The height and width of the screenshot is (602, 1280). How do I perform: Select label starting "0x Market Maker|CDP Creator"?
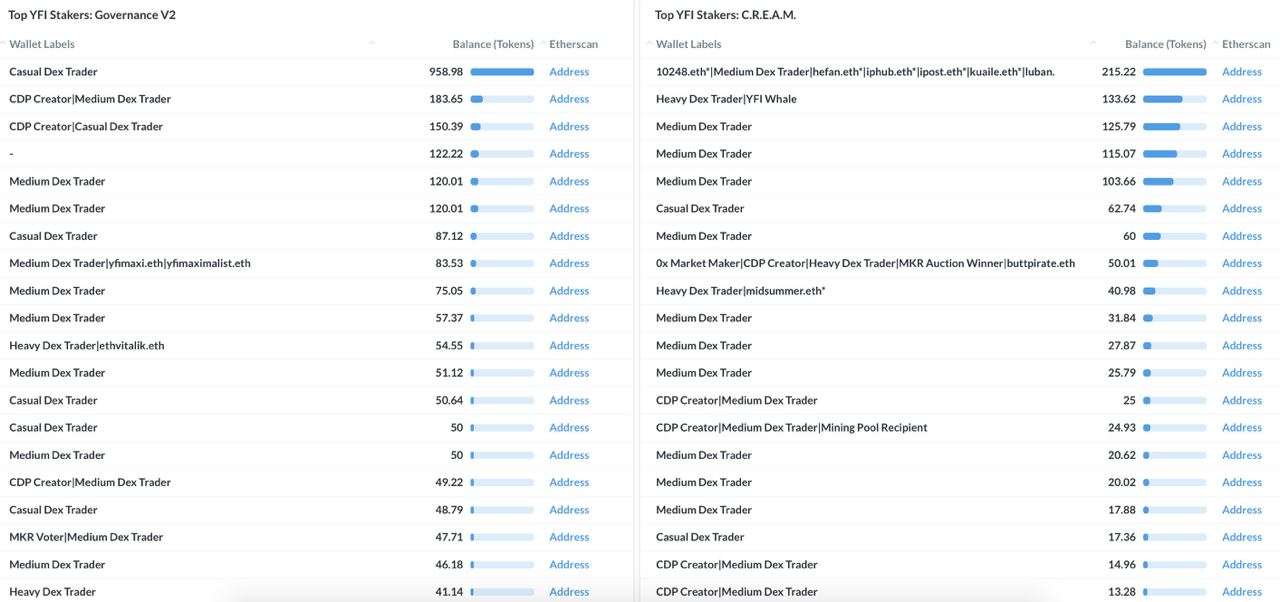pyautogui.click(x=866, y=263)
